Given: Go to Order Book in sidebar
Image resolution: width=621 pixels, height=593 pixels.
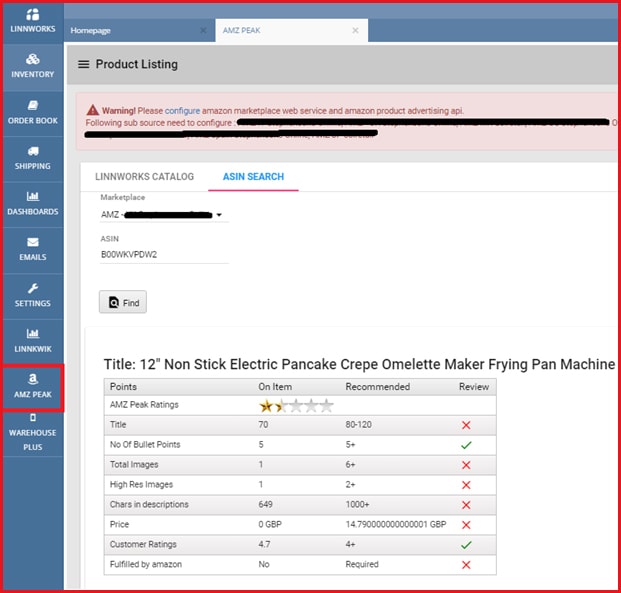Looking at the screenshot, I should click(x=32, y=112).
